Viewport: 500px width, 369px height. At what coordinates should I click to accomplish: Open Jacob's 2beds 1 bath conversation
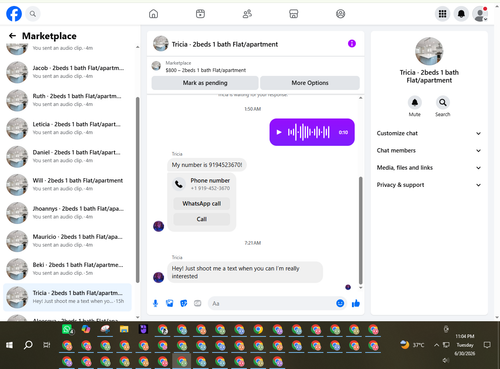[67, 72]
